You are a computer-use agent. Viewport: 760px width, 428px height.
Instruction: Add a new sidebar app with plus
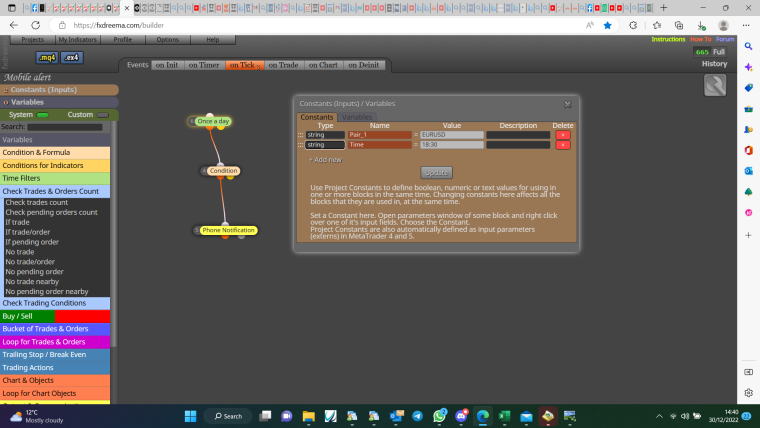(748, 235)
